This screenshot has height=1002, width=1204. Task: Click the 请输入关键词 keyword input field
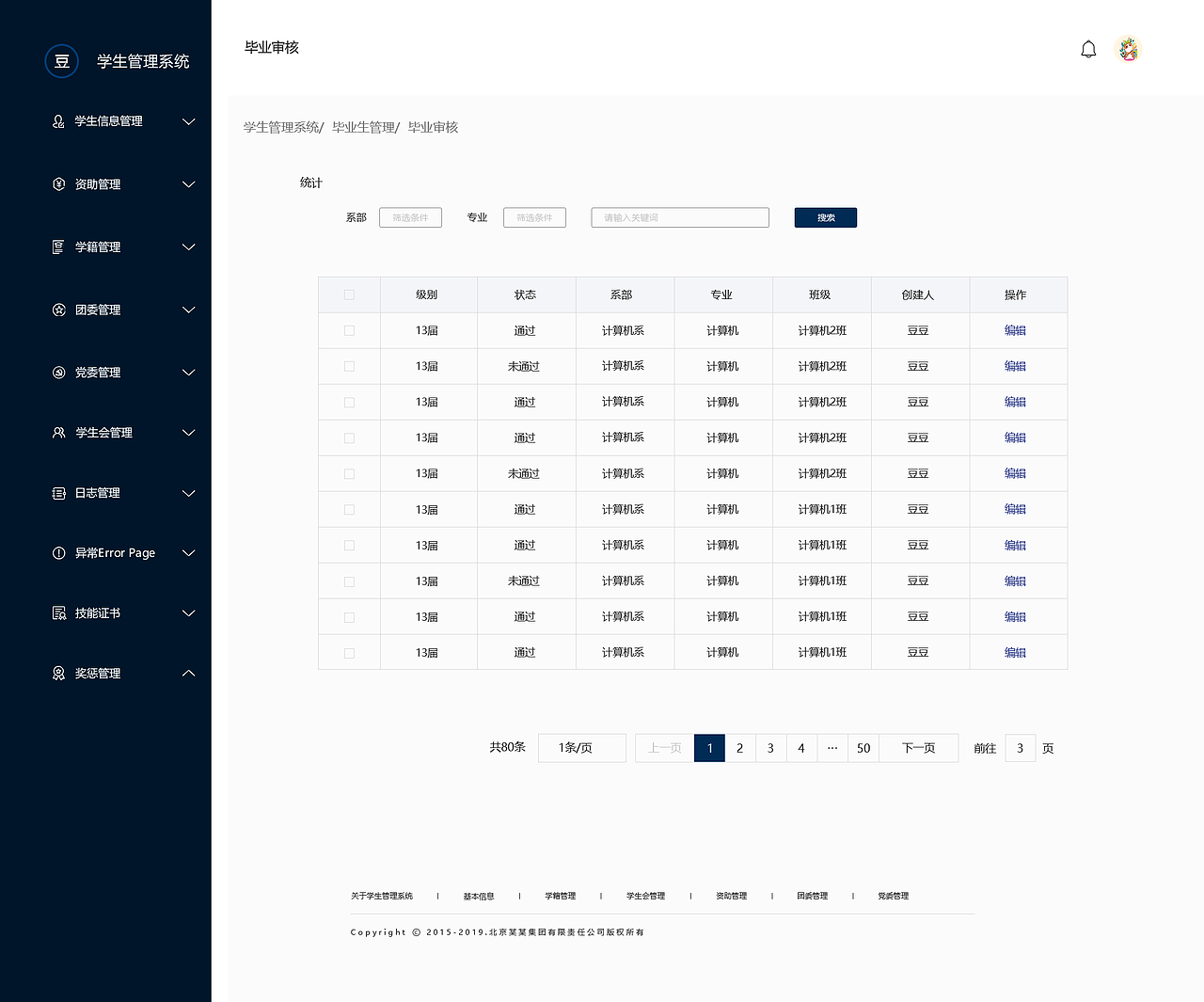pos(679,217)
